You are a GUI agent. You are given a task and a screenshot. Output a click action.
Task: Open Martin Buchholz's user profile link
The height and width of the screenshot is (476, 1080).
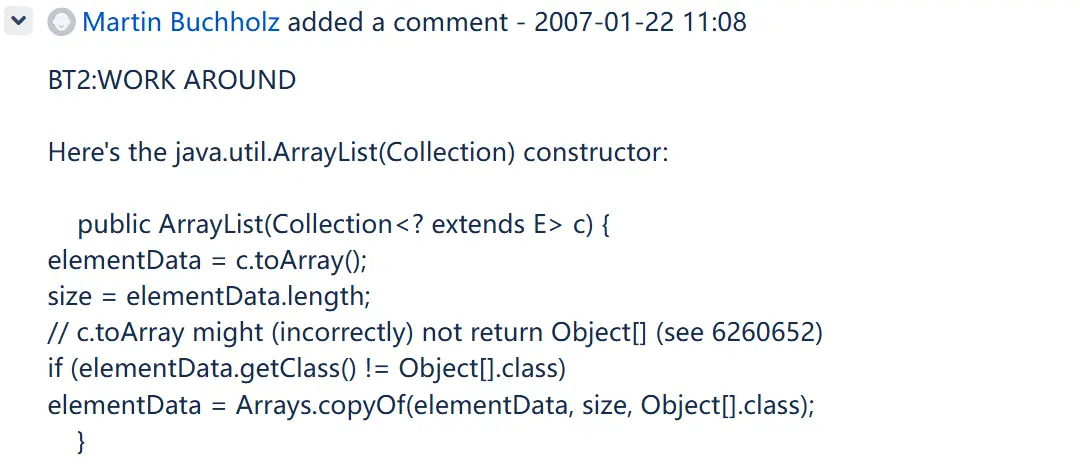click(182, 21)
